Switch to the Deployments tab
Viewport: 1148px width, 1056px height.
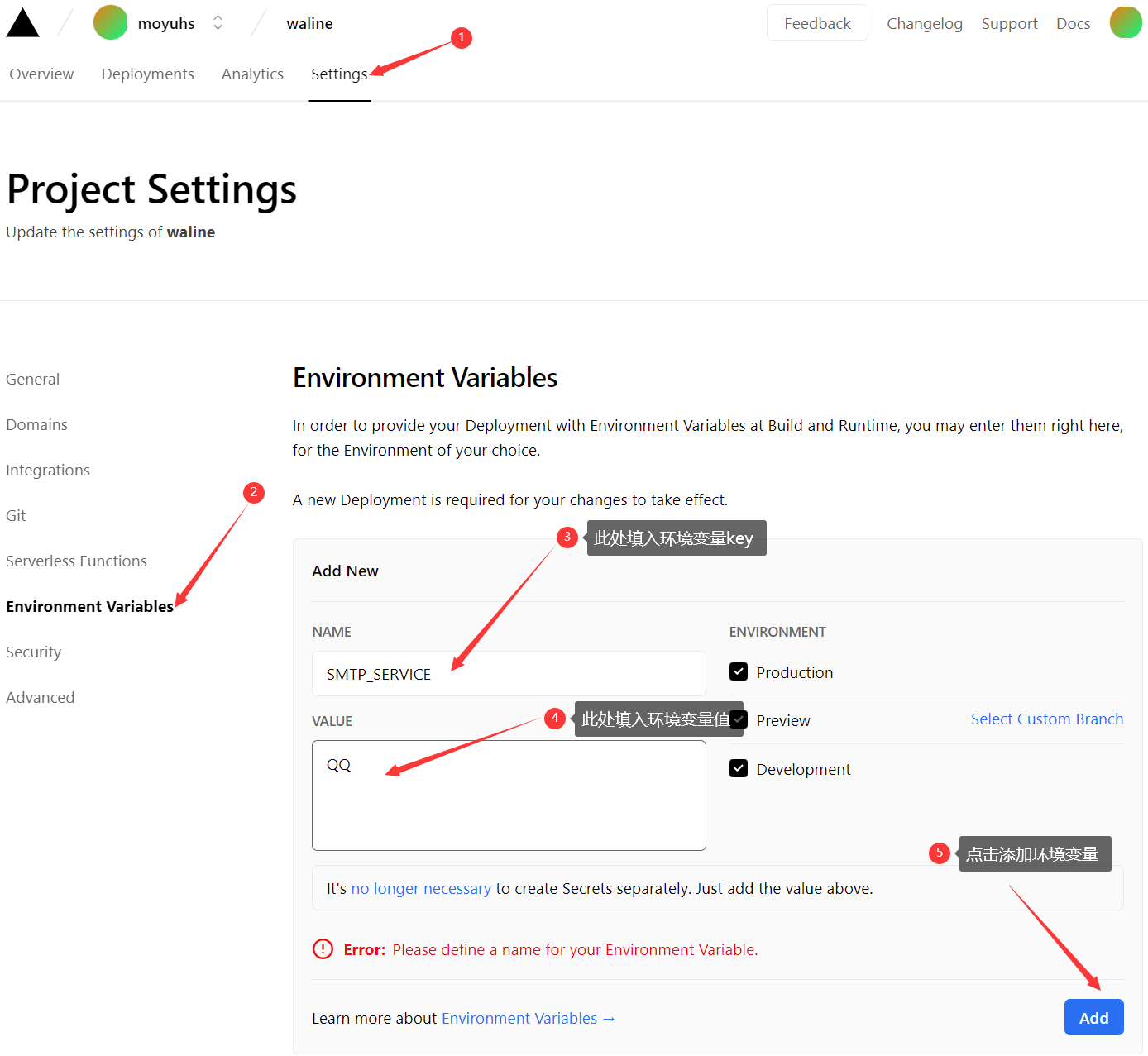147,74
